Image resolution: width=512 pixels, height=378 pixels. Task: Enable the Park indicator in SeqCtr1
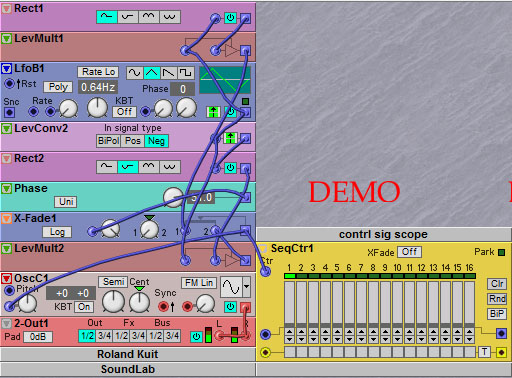[501, 252]
